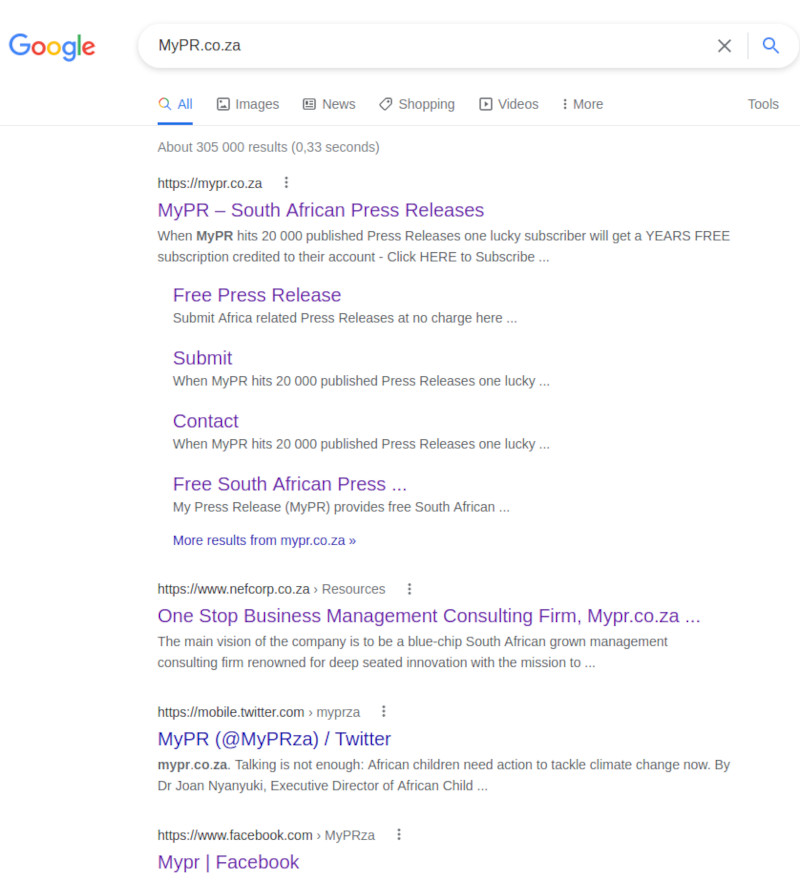Image resolution: width=800 pixels, height=882 pixels.
Task: Open the Tools filter options
Action: (x=763, y=104)
